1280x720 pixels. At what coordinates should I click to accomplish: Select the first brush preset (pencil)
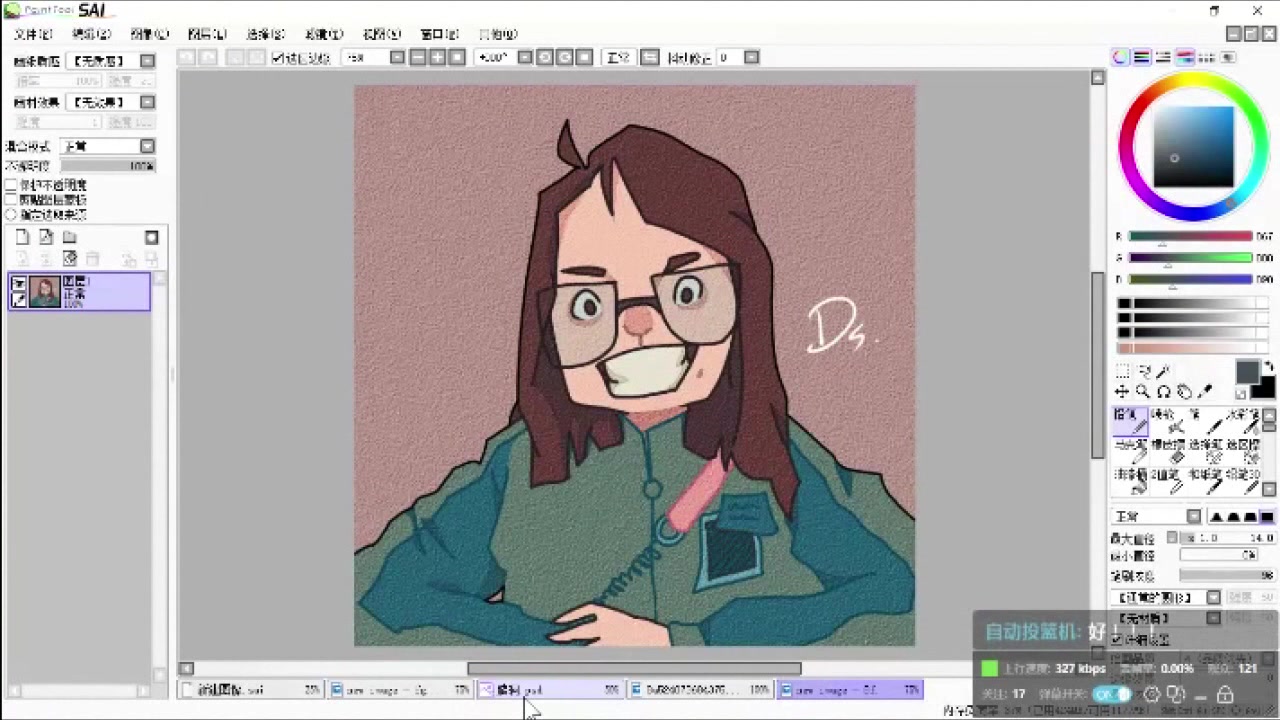[1130, 421]
